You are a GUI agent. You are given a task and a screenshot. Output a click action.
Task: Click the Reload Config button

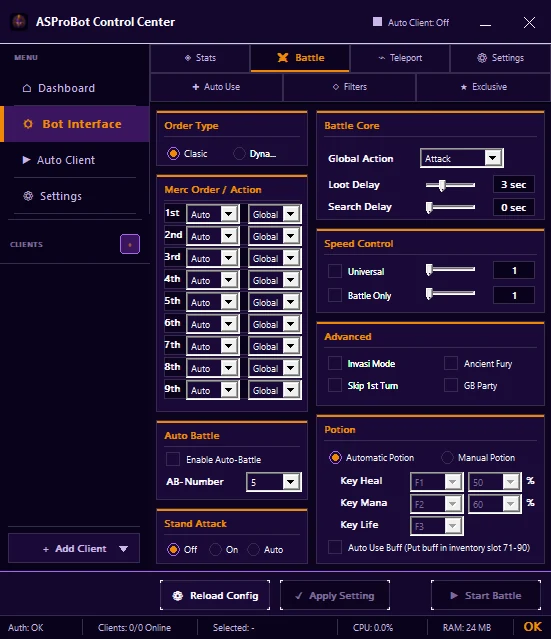click(x=215, y=595)
